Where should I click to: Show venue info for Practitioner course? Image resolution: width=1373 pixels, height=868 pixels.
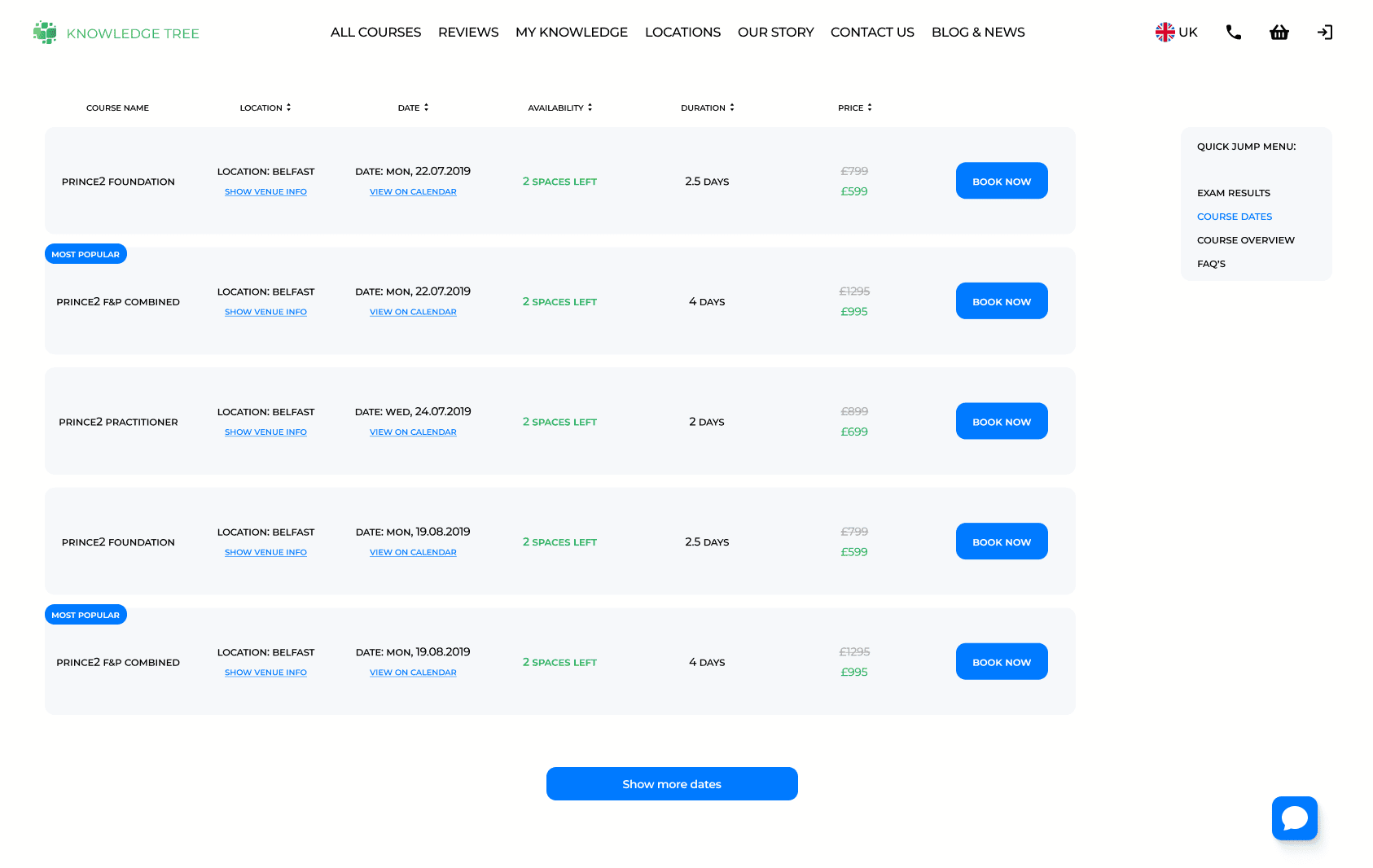[265, 432]
